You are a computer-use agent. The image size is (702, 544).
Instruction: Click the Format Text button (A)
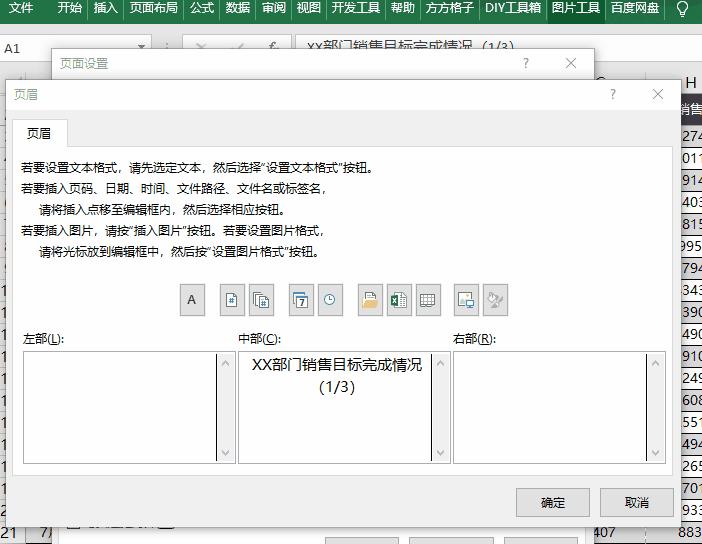(x=192, y=300)
